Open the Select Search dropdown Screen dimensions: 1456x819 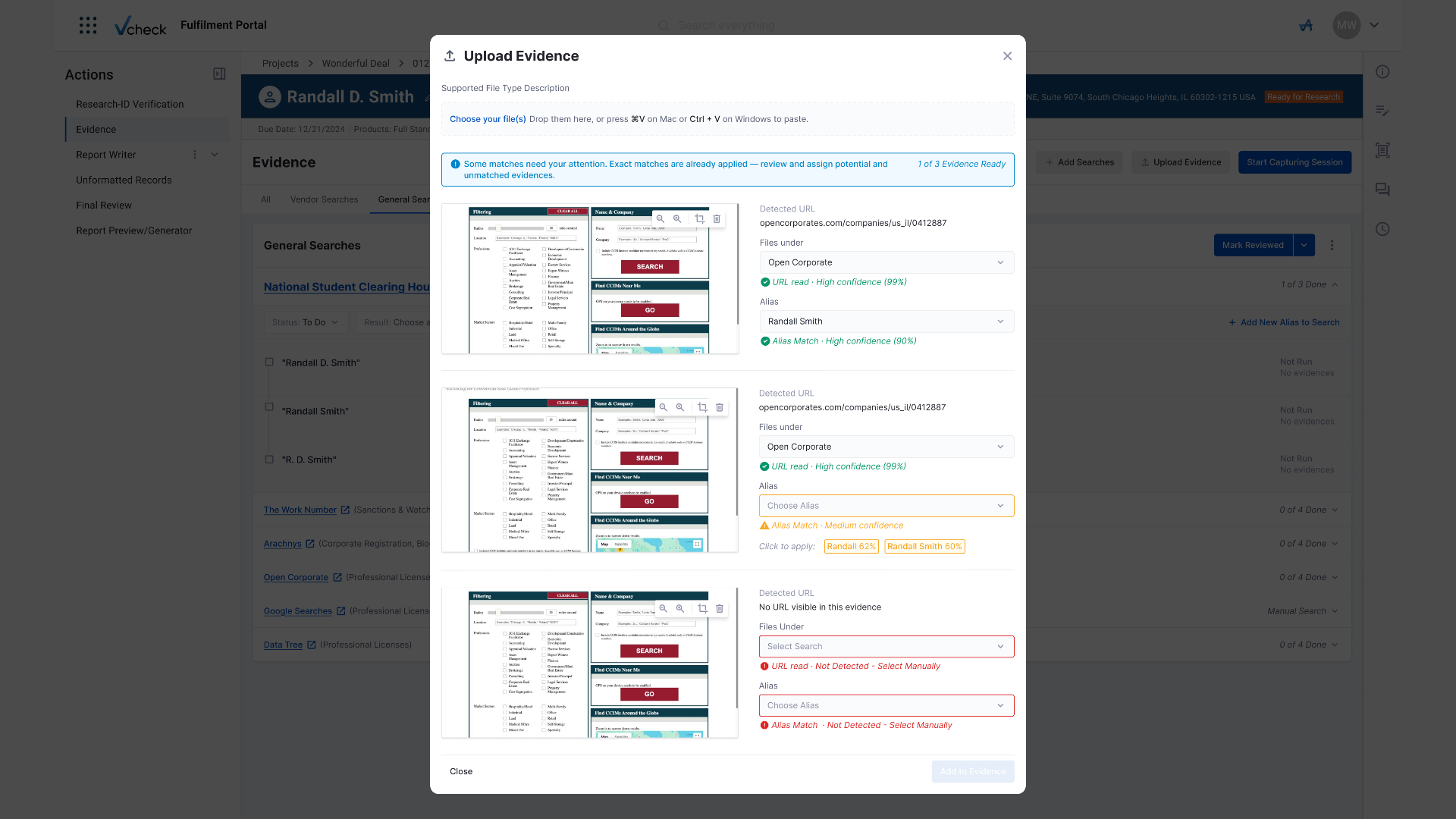coord(886,646)
